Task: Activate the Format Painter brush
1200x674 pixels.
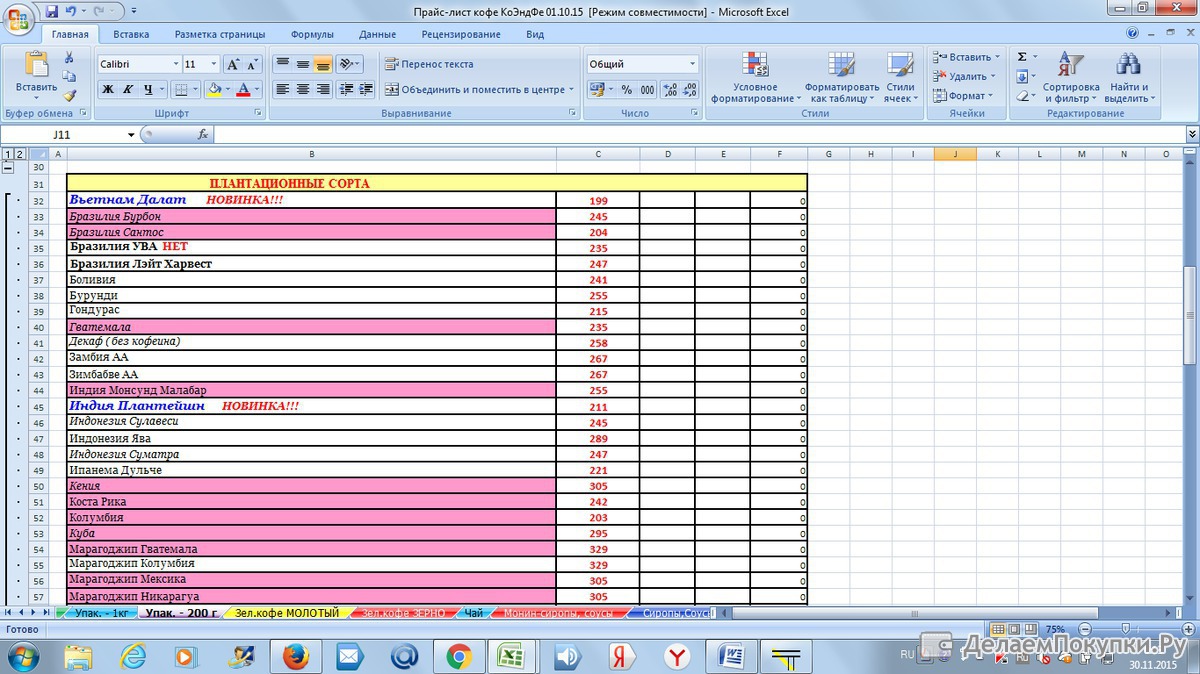Action: (69, 95)
